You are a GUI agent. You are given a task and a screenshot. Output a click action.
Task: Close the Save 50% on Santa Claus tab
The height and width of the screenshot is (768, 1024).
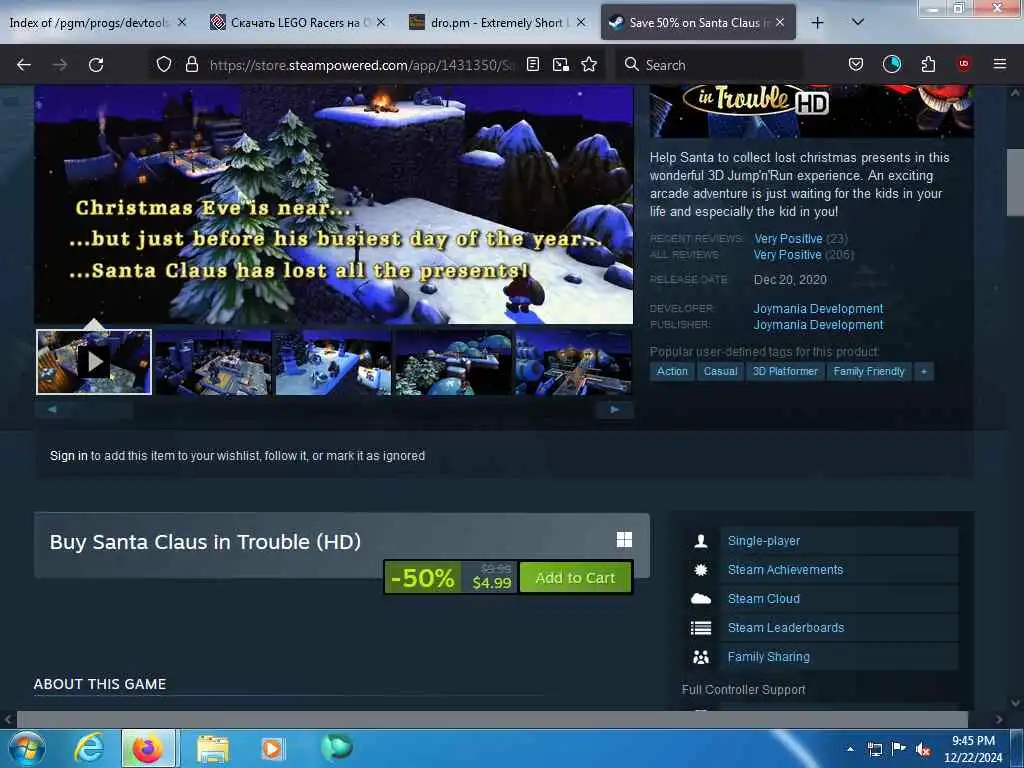780,22
